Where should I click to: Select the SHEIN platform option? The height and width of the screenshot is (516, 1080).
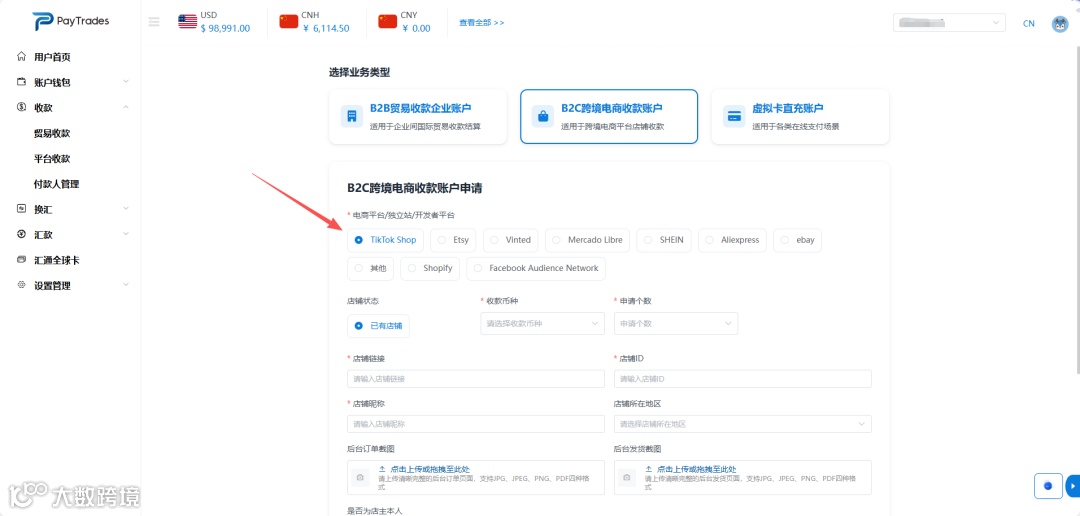coord(664,240)
